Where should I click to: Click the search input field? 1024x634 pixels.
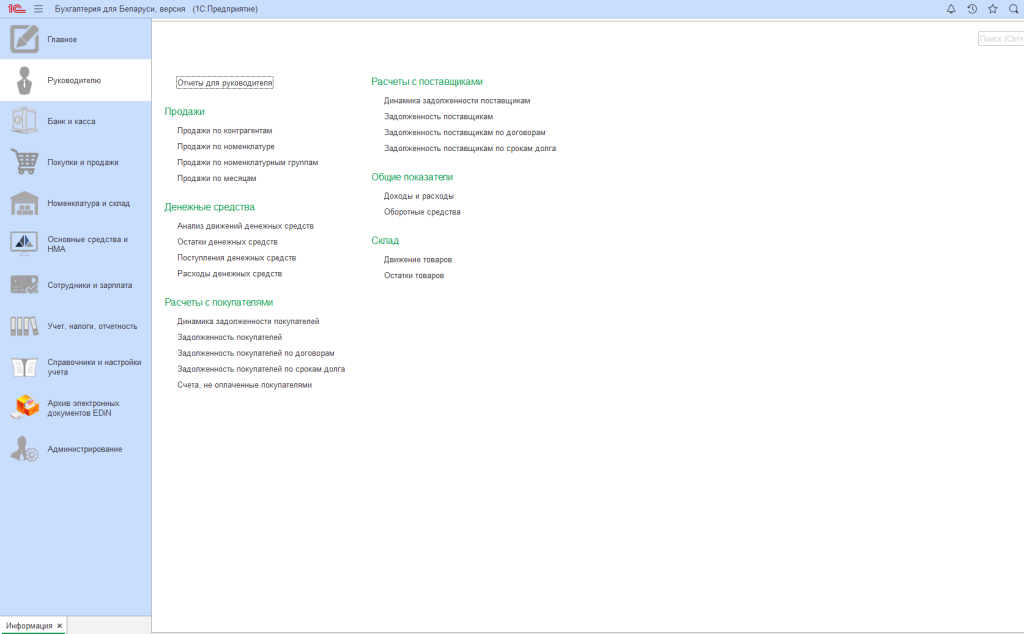coord(1000,39)
